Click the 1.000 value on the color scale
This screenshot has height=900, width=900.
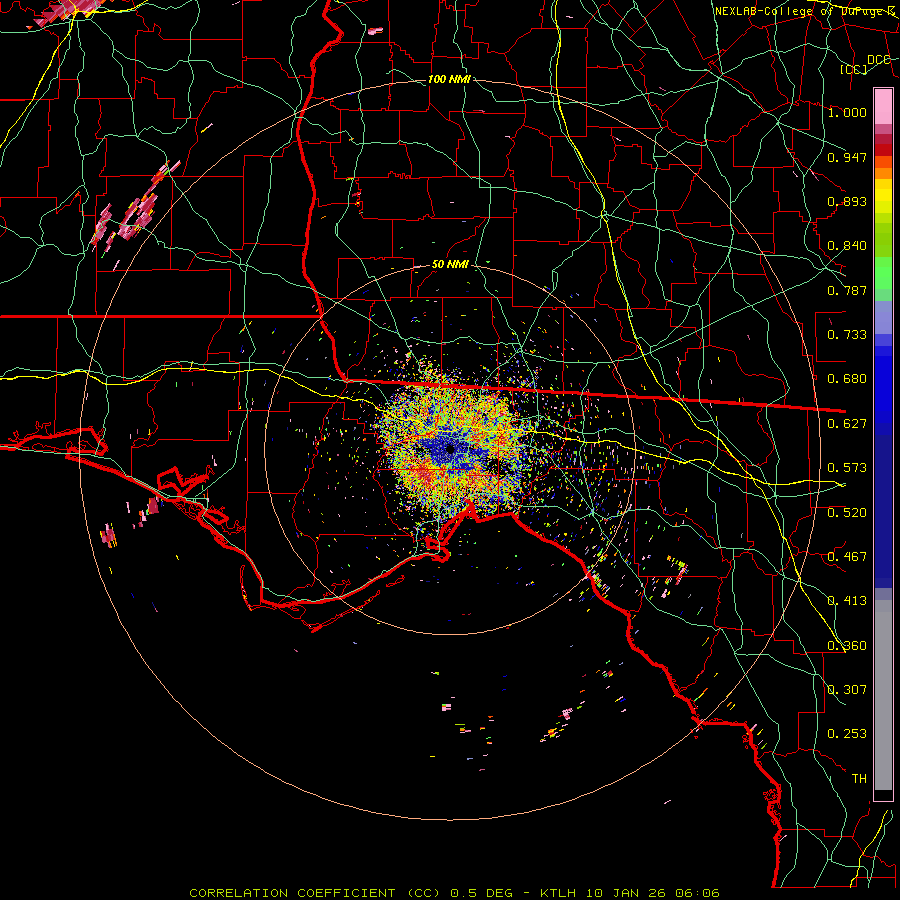tap(847, 112)
